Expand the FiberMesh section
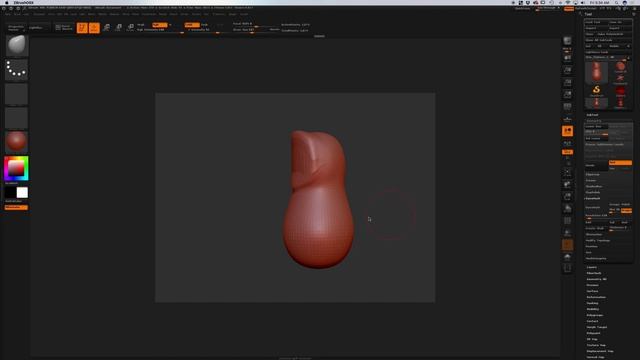 [x=594, y=273]
